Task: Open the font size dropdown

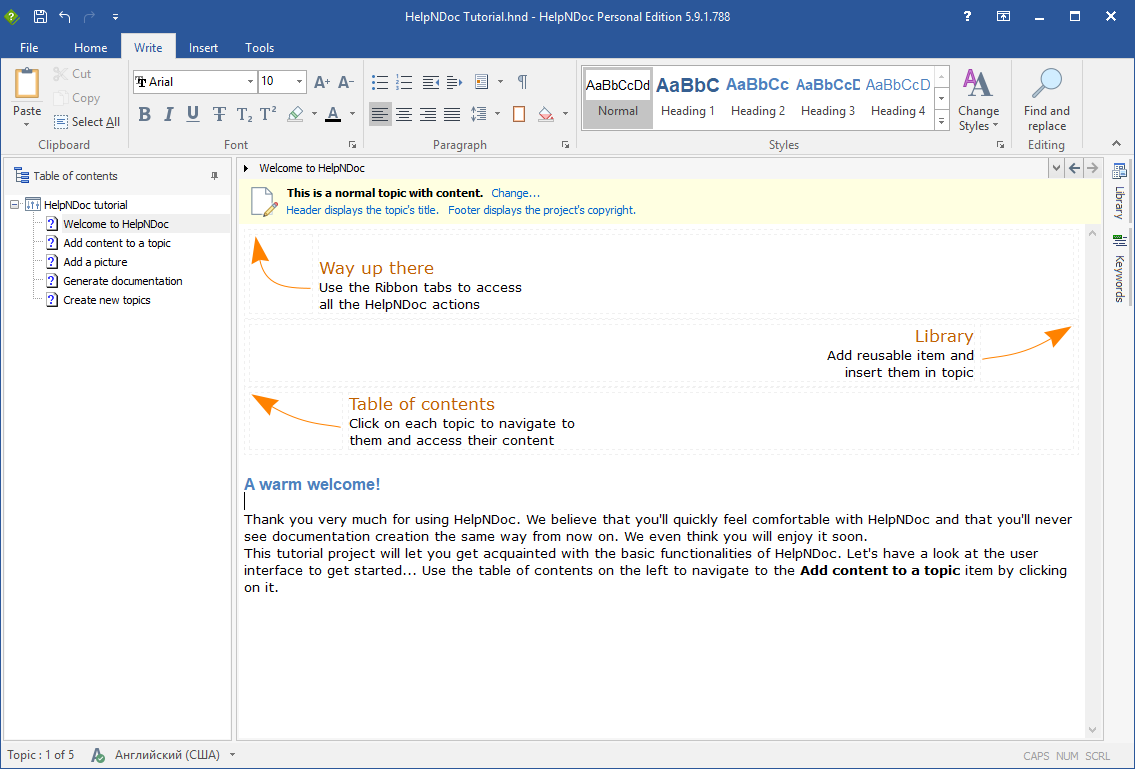Action: (x=300, y=82)
